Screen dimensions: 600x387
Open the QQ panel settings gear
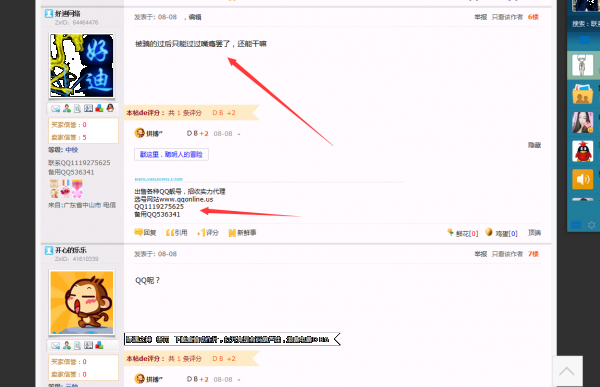591,225
